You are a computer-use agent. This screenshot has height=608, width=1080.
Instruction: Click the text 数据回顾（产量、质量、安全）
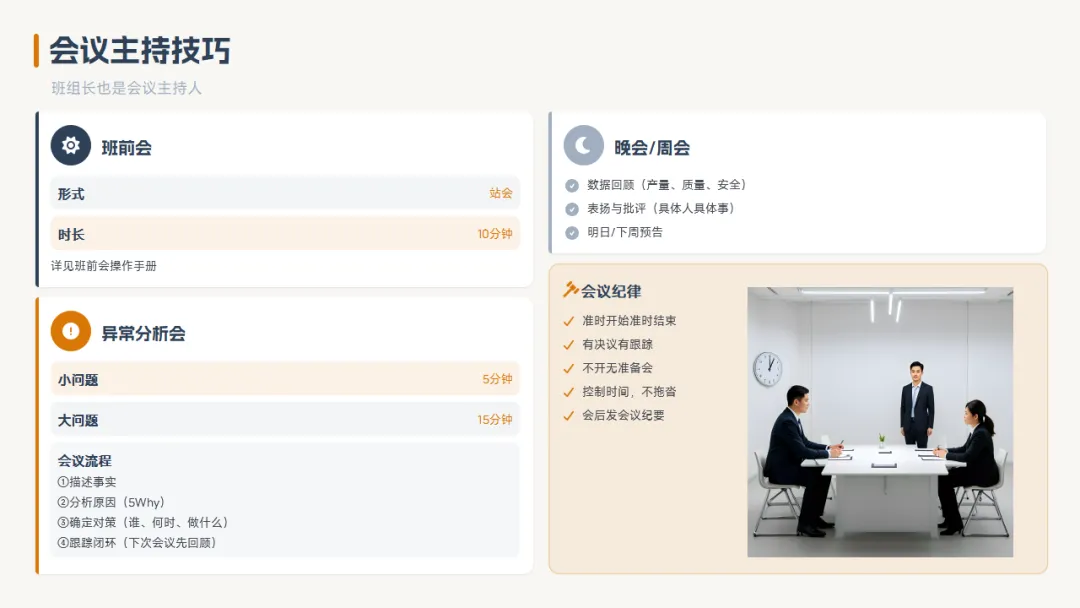tap(667, 185)
